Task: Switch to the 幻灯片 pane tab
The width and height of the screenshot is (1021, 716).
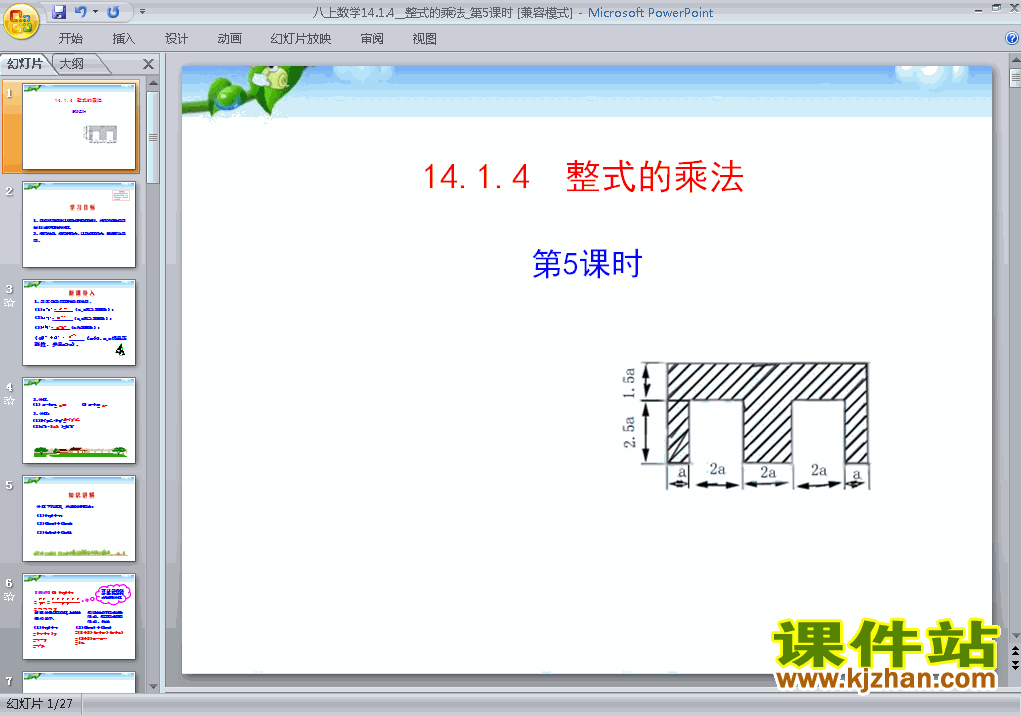Action: [x=25, y=64]
